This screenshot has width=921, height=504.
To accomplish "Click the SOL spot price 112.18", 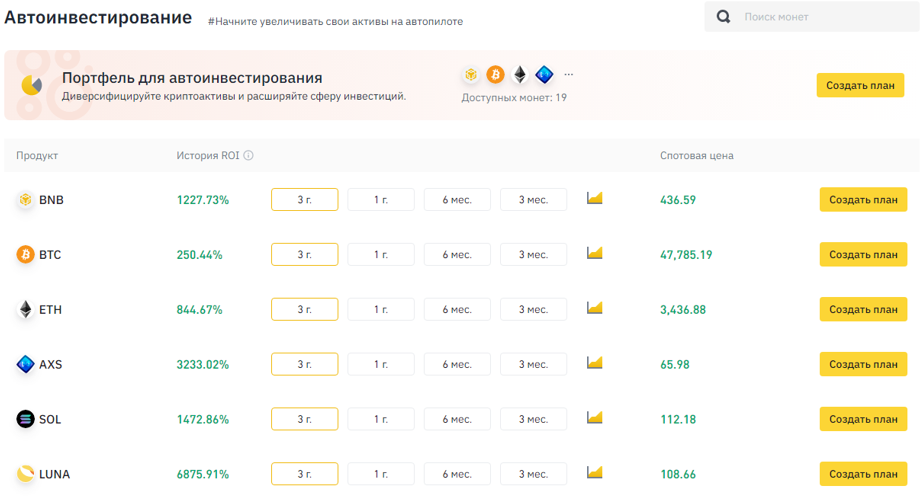I will coord(678,419).
